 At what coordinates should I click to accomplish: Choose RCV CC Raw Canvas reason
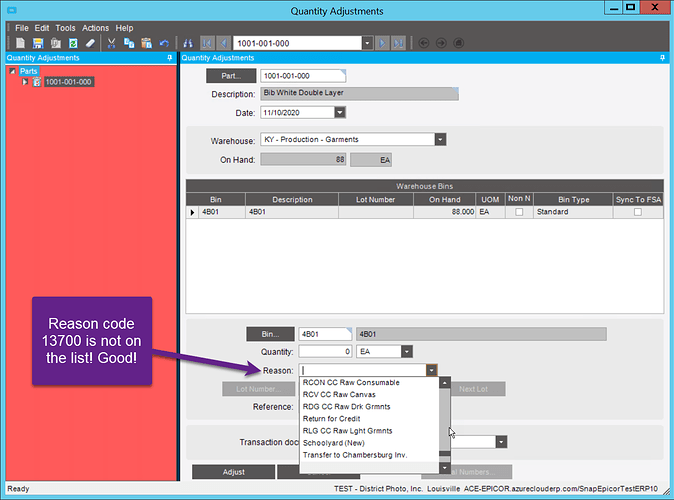369,395
